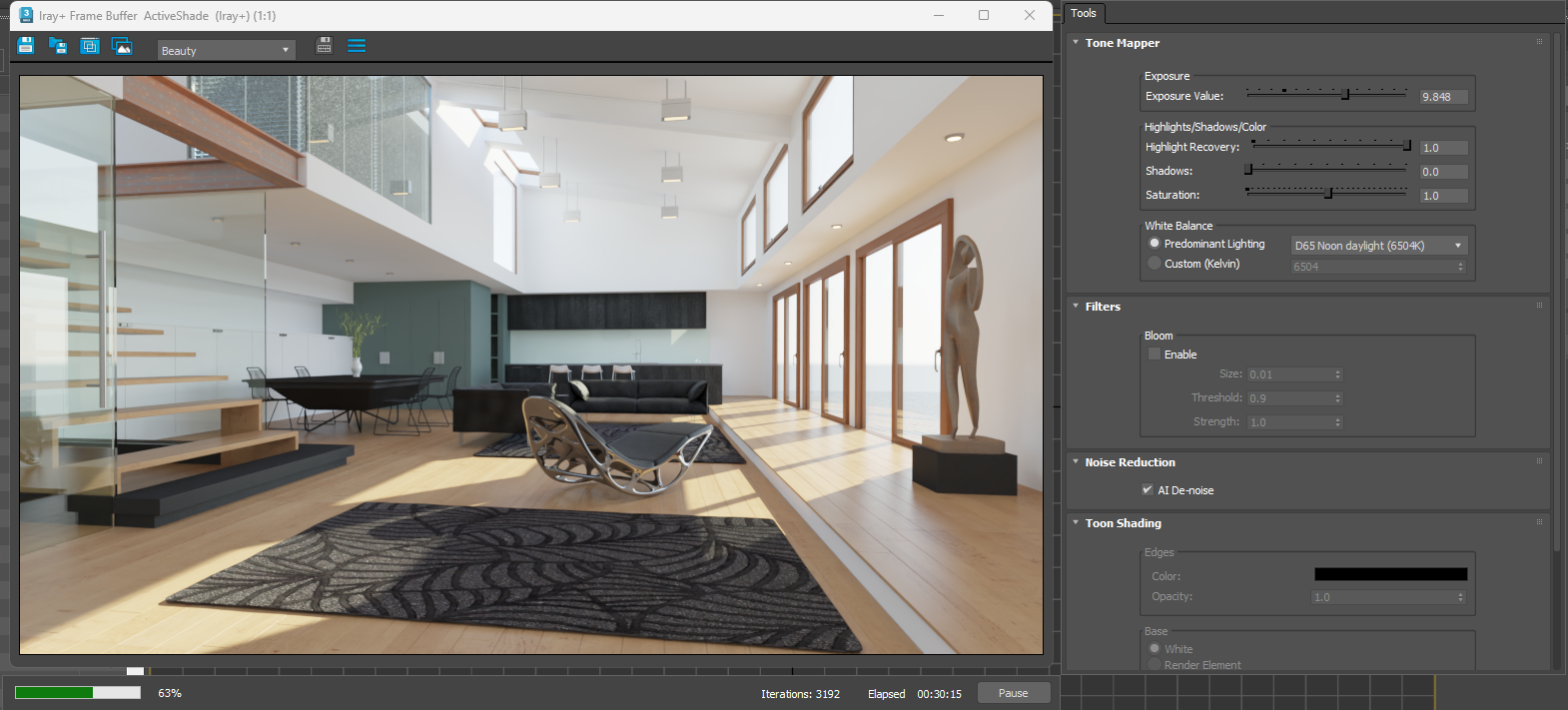
Task: Enable the Bloom filter checkbox
Action: point(1155,355)
